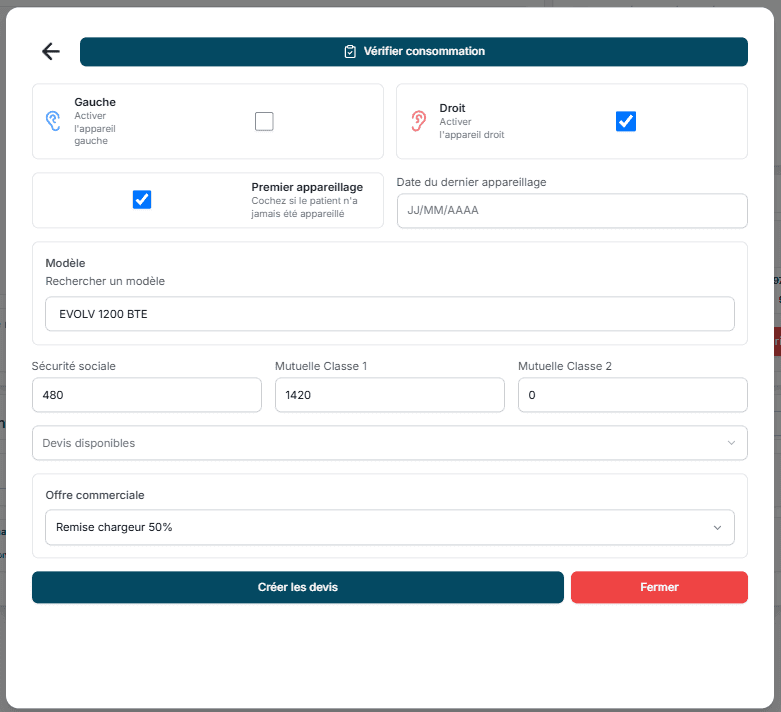Enable the Gauche hearing aid checkbox
Screen dimensions: 781x712
[x=264, y=121]
